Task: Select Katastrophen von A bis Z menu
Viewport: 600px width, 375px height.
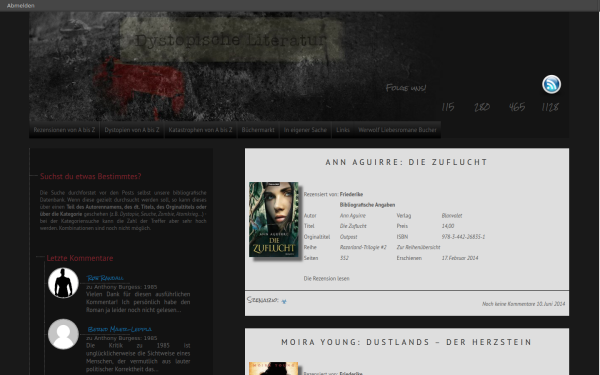Action: pos(201,130)
